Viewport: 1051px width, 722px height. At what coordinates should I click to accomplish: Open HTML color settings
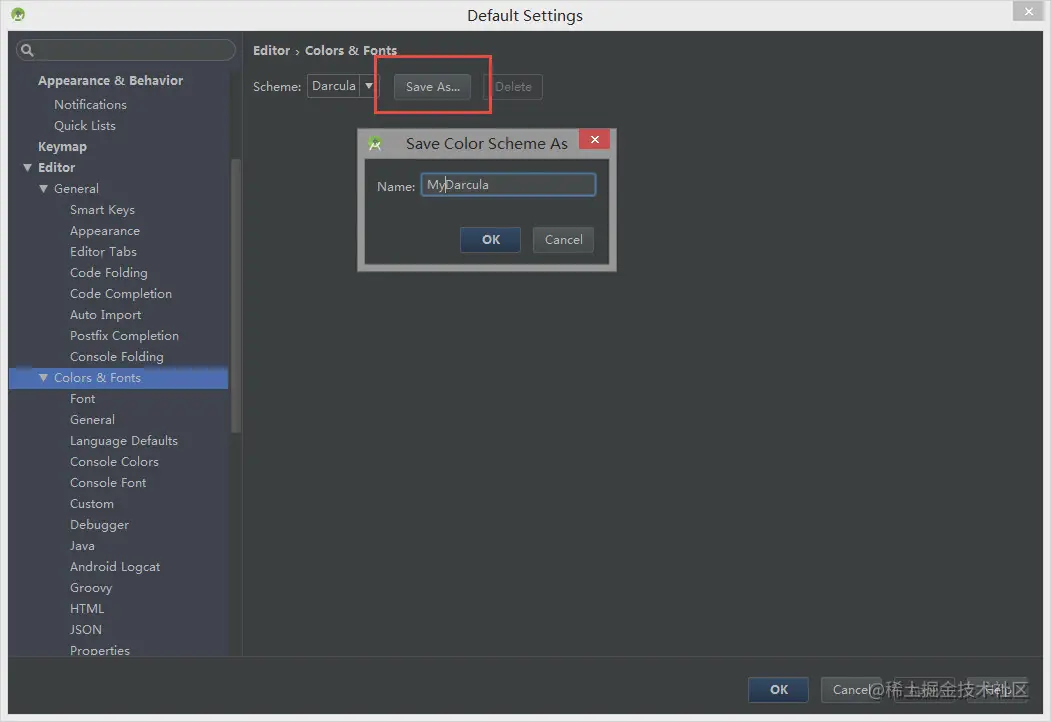tap(87, 609)
